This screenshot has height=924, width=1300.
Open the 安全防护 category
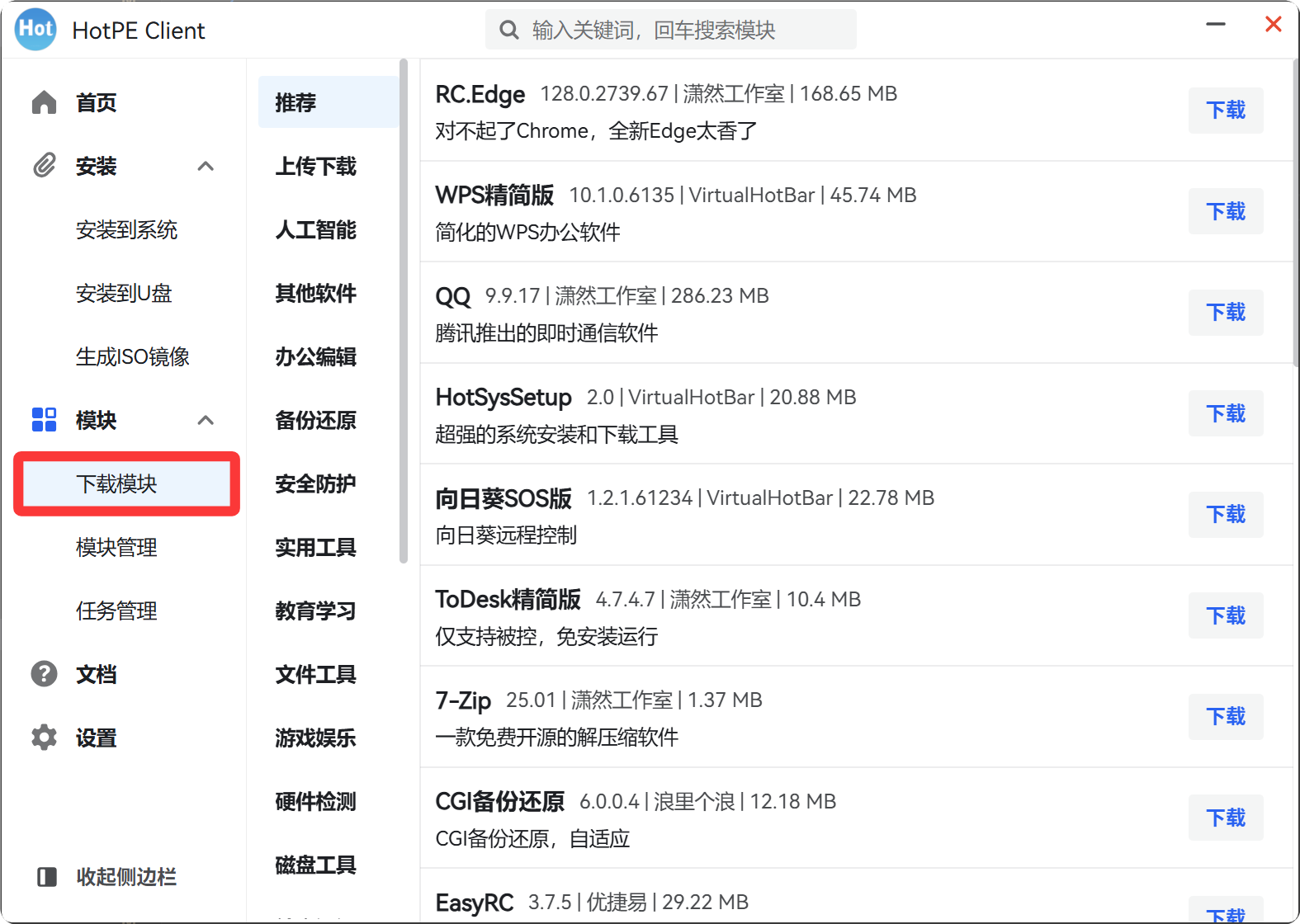[315, 484]
